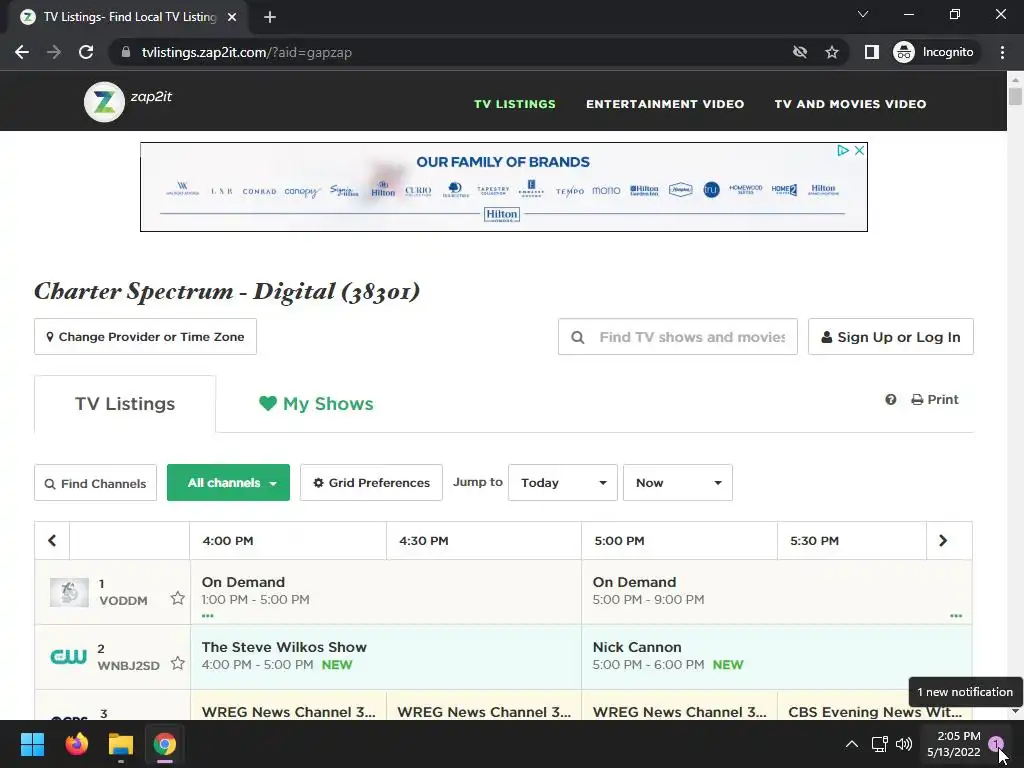Viewport: 1024px width, 768px height.
Task: Open On Demand 1:00 PM - 5:00 PM listing
Action: coord(386,592)
